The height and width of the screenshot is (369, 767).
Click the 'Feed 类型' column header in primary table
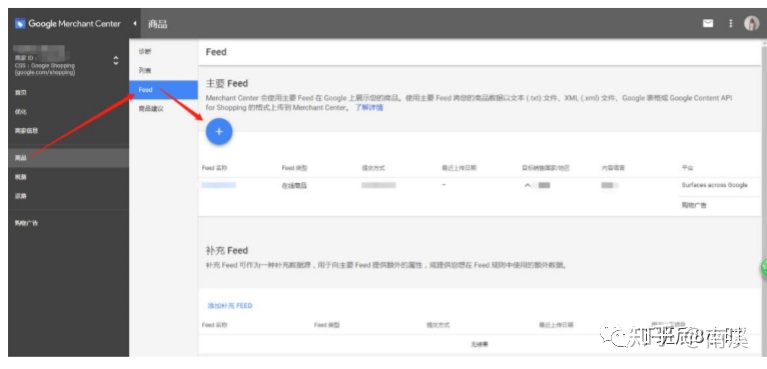tap(294, 168)
